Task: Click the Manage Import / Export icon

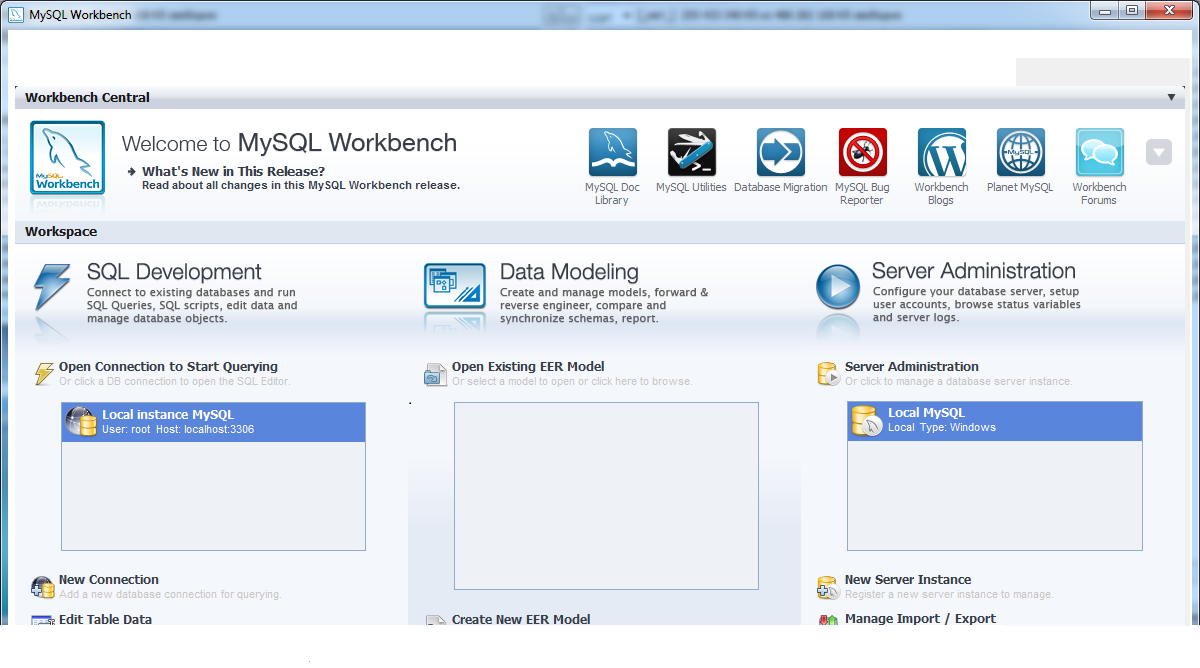Action: click(x=828, y=621)
